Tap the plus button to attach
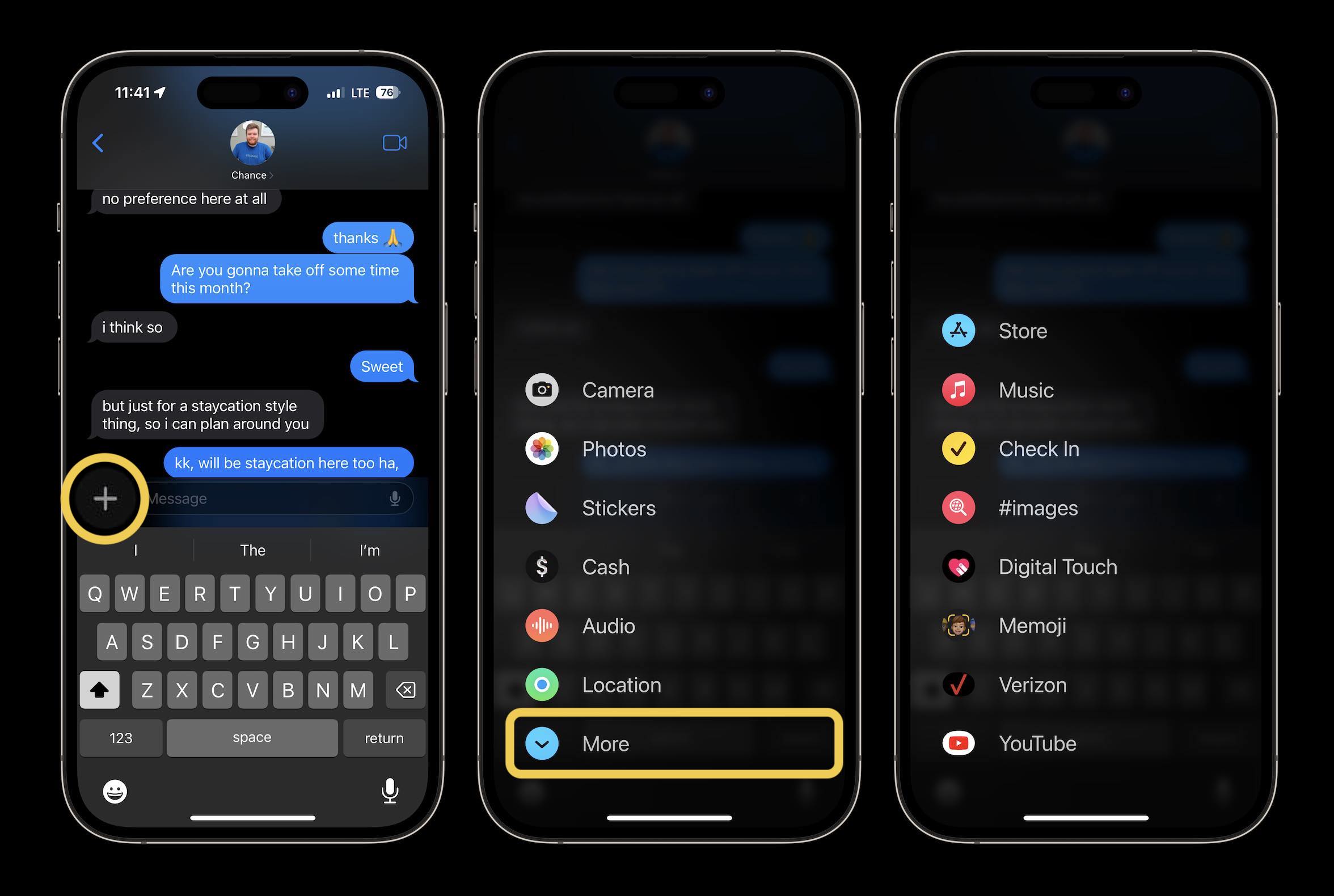 tap(104, 498)
